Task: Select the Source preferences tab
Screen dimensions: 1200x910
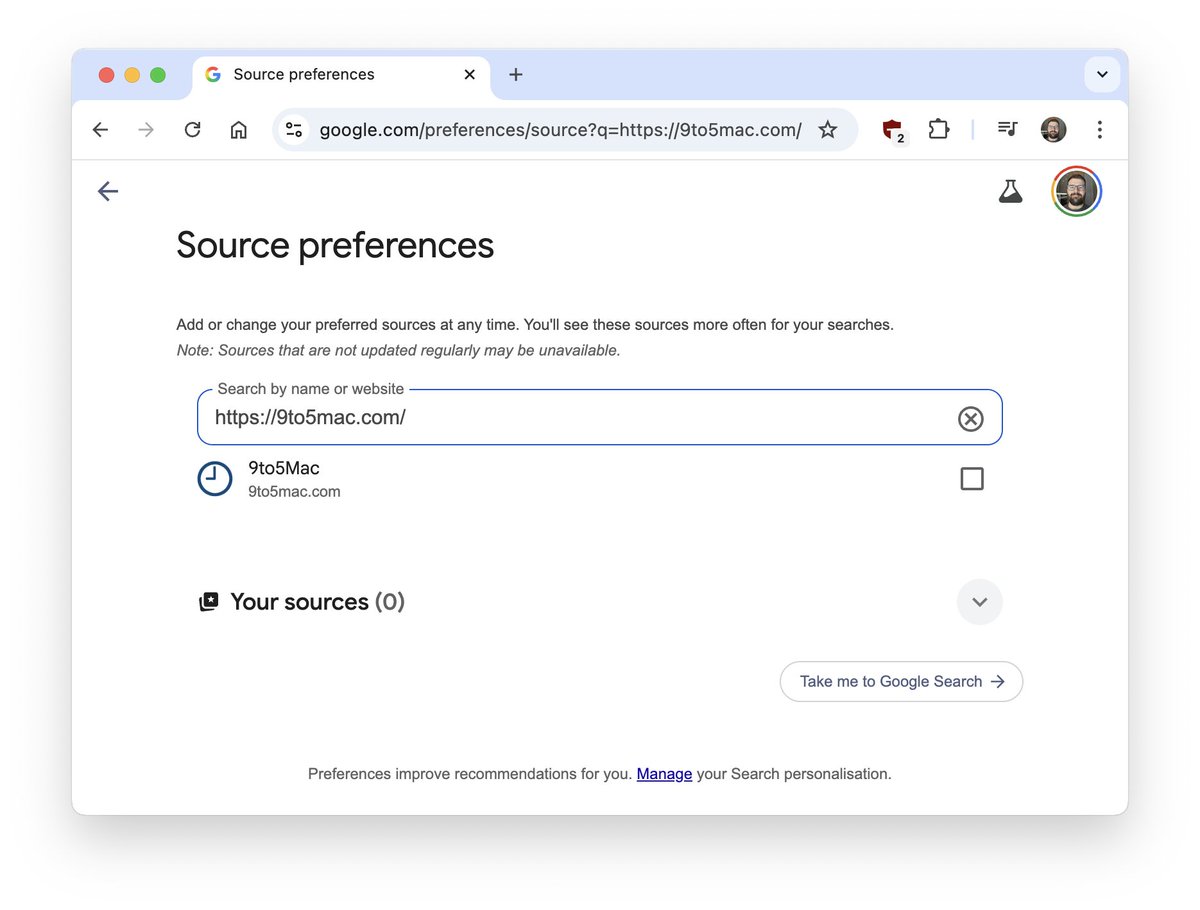Action: (340, 75)
